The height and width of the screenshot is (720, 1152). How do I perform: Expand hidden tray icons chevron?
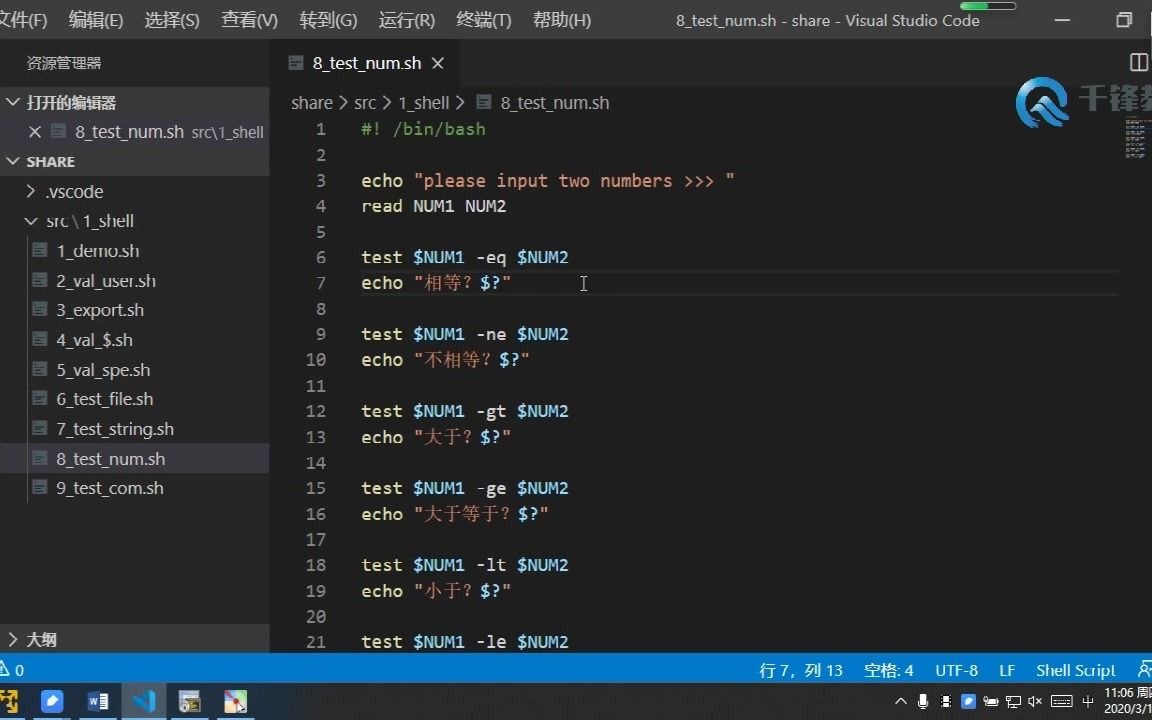click(899, 701)
